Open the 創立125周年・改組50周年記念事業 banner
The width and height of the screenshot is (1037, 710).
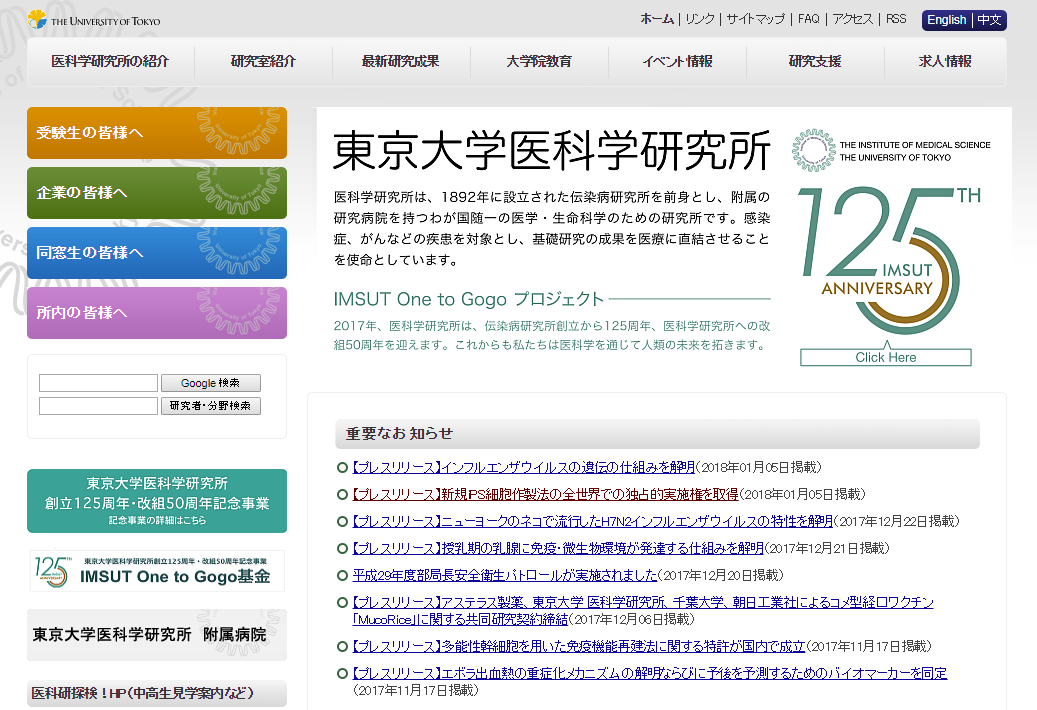pos(157,501)
